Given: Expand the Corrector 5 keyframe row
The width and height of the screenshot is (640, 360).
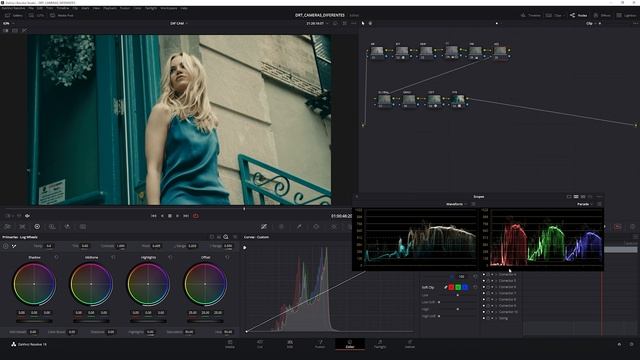Looking at the screenshot, I should pos(496,281).
